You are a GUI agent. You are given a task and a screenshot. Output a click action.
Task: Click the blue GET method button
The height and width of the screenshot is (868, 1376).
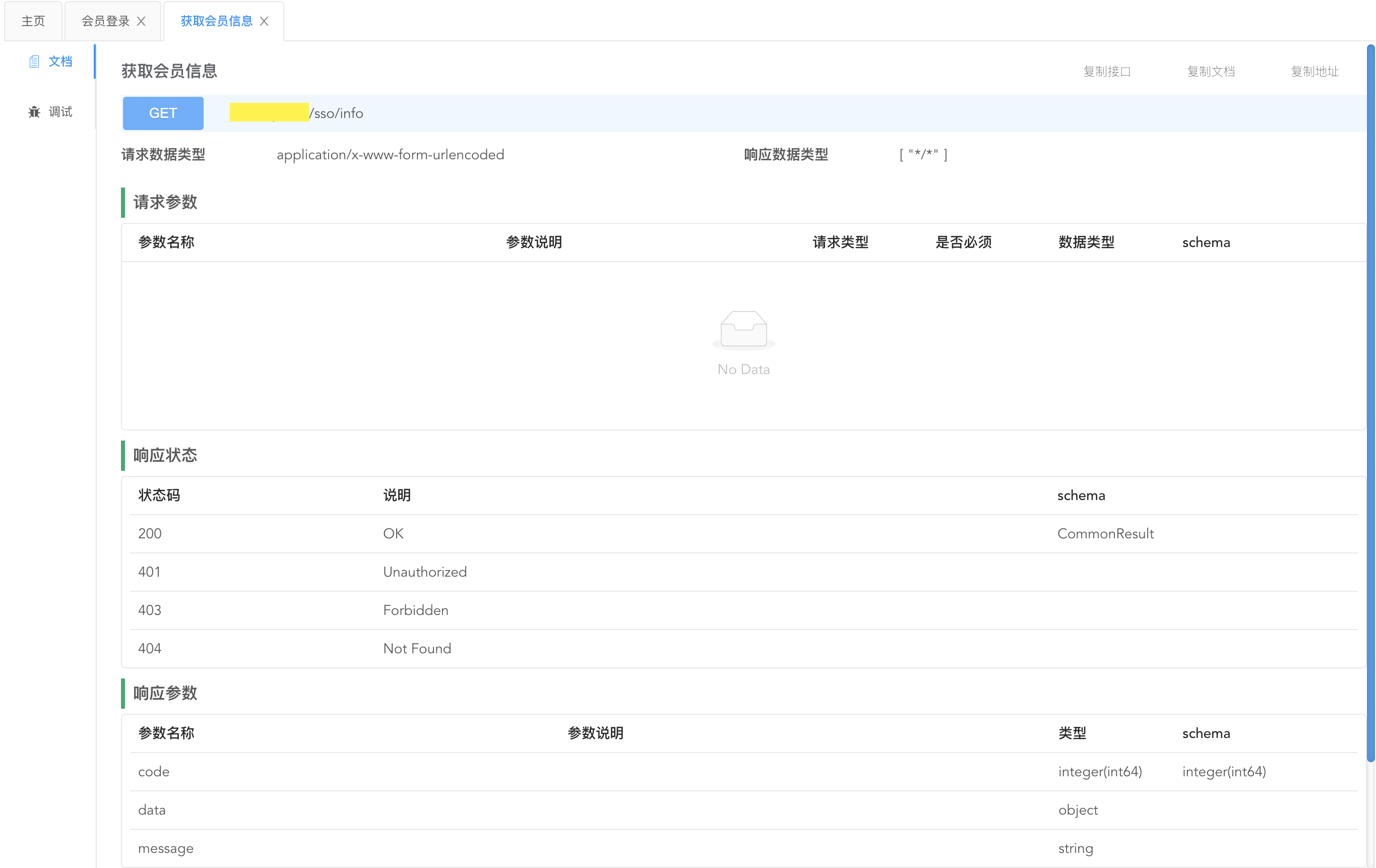(x=163, y=113)
